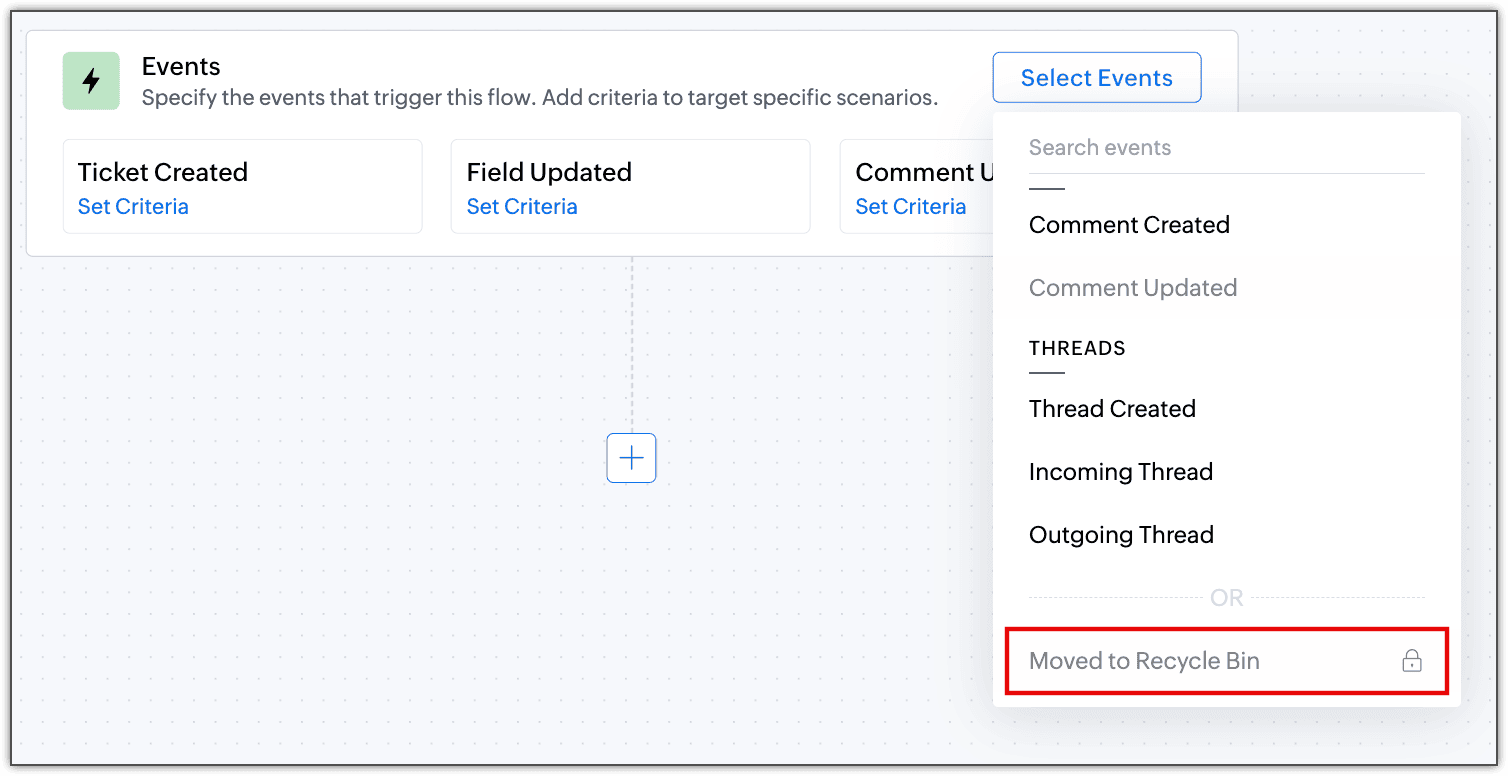This screenshot has width=1508, height=776.
Task: Set Criteria for Ticket Created
Action: pos(133,207)
